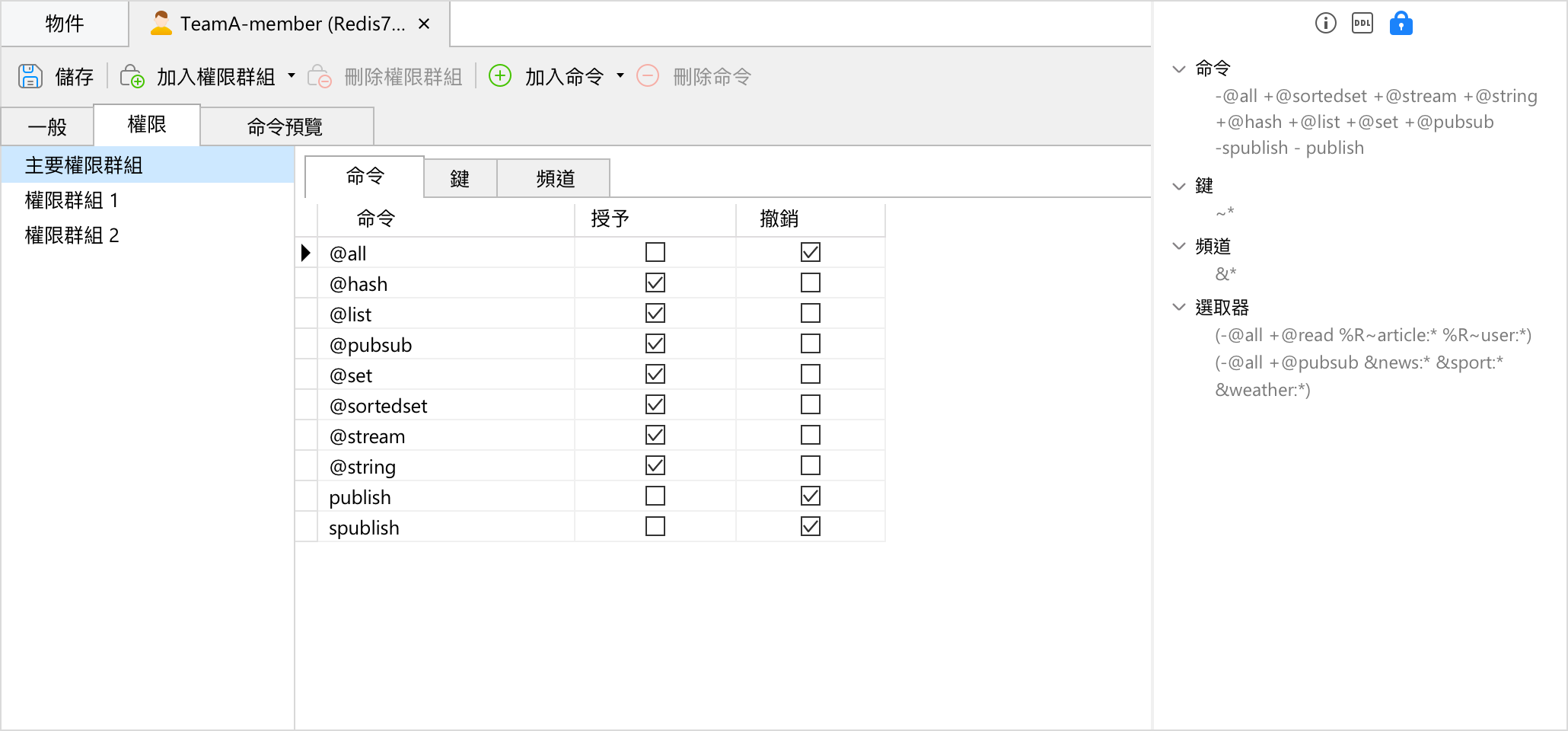Click the red 刪除命令 minus icon
Screen dimensions: 1568x731
click(648, 76)
